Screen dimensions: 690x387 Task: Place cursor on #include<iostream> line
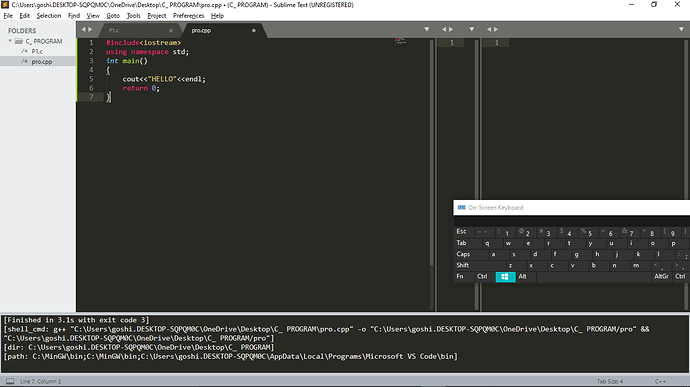[x=143, y=42]
